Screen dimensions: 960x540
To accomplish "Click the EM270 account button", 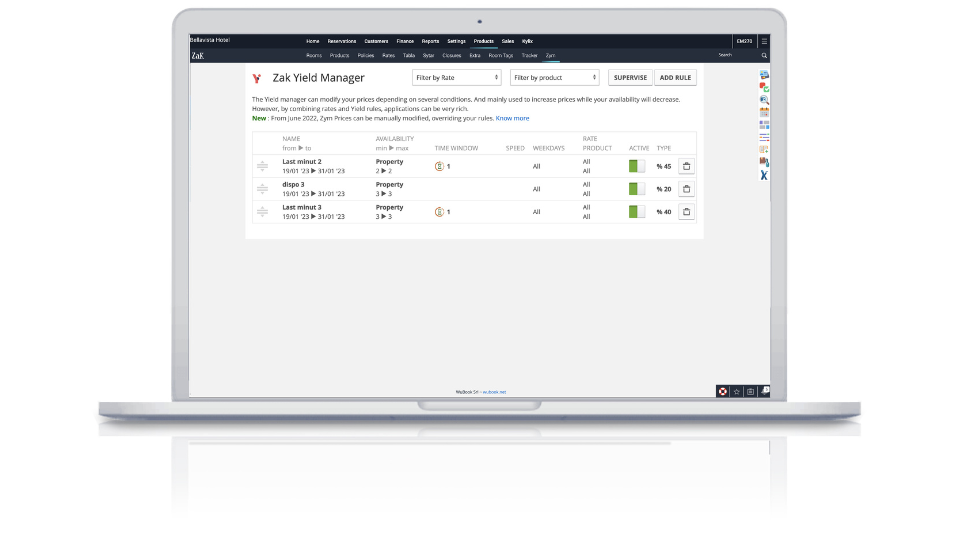I will click(744, 41).
